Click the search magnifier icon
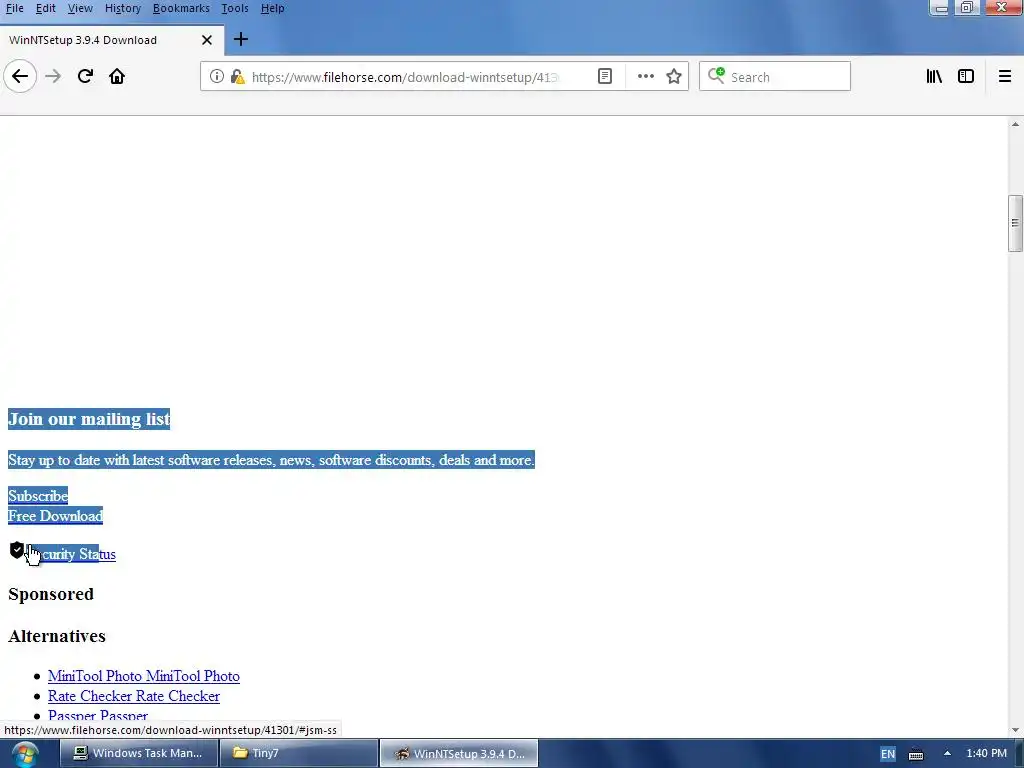 (x=716, y=76)
